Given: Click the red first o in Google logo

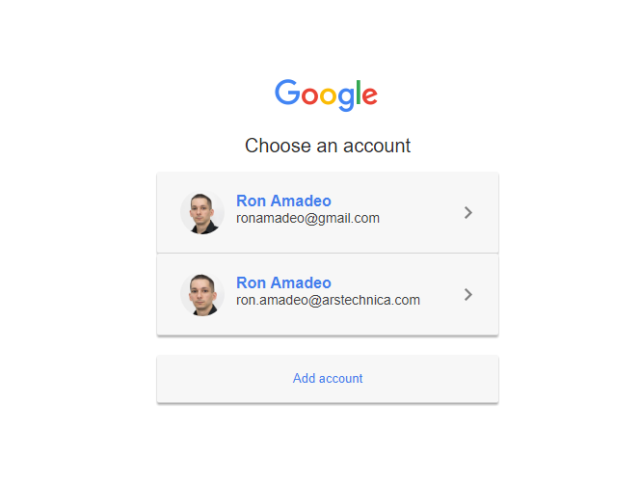Looking at the screenshot, I should tap(310, 96).
